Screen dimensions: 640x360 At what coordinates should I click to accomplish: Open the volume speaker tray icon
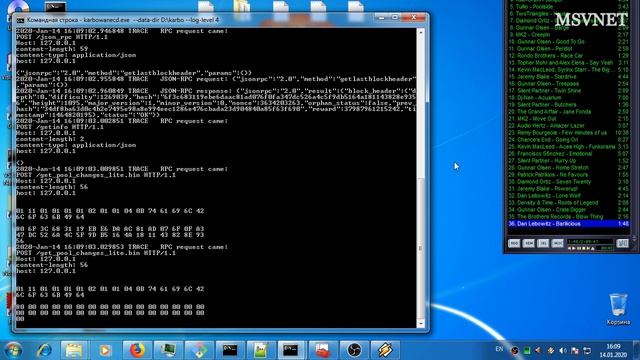click(x=563, y=351)
